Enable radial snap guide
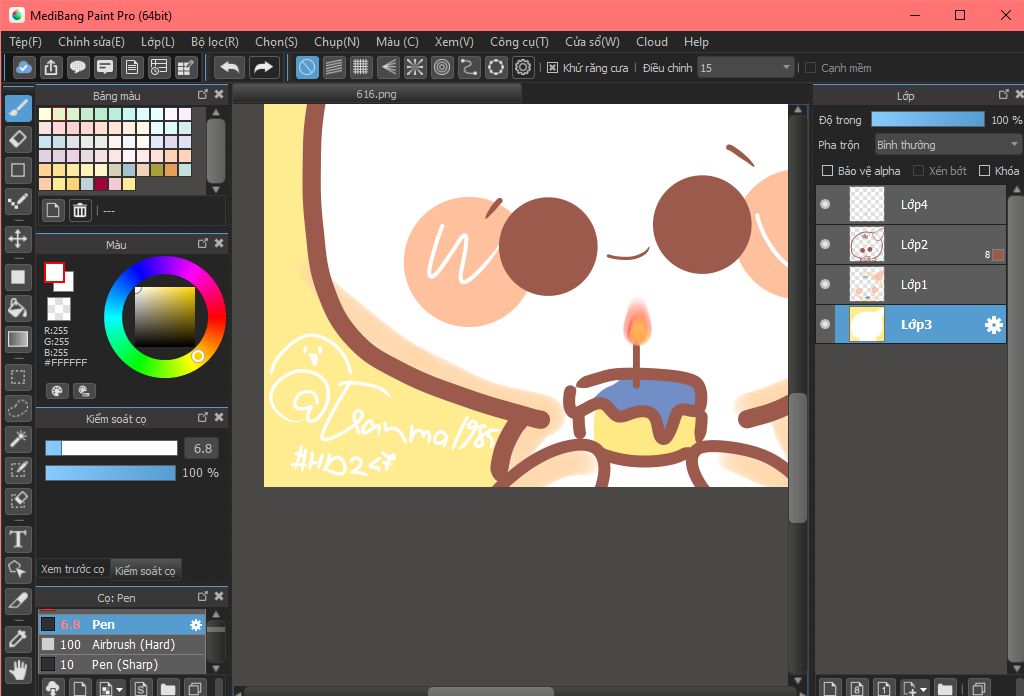Image resolution: width=1024 pixels, height=696 pixels. [415, 67]
